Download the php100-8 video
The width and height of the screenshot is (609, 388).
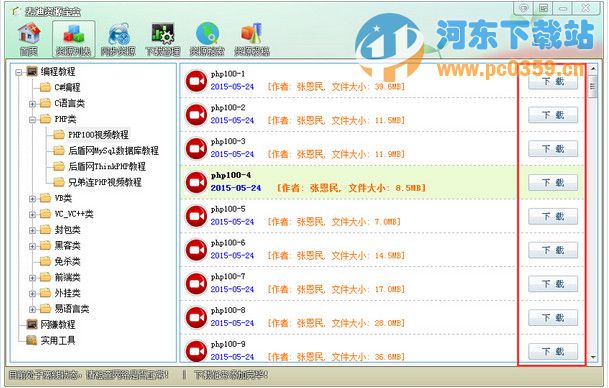tap(553, 318)
